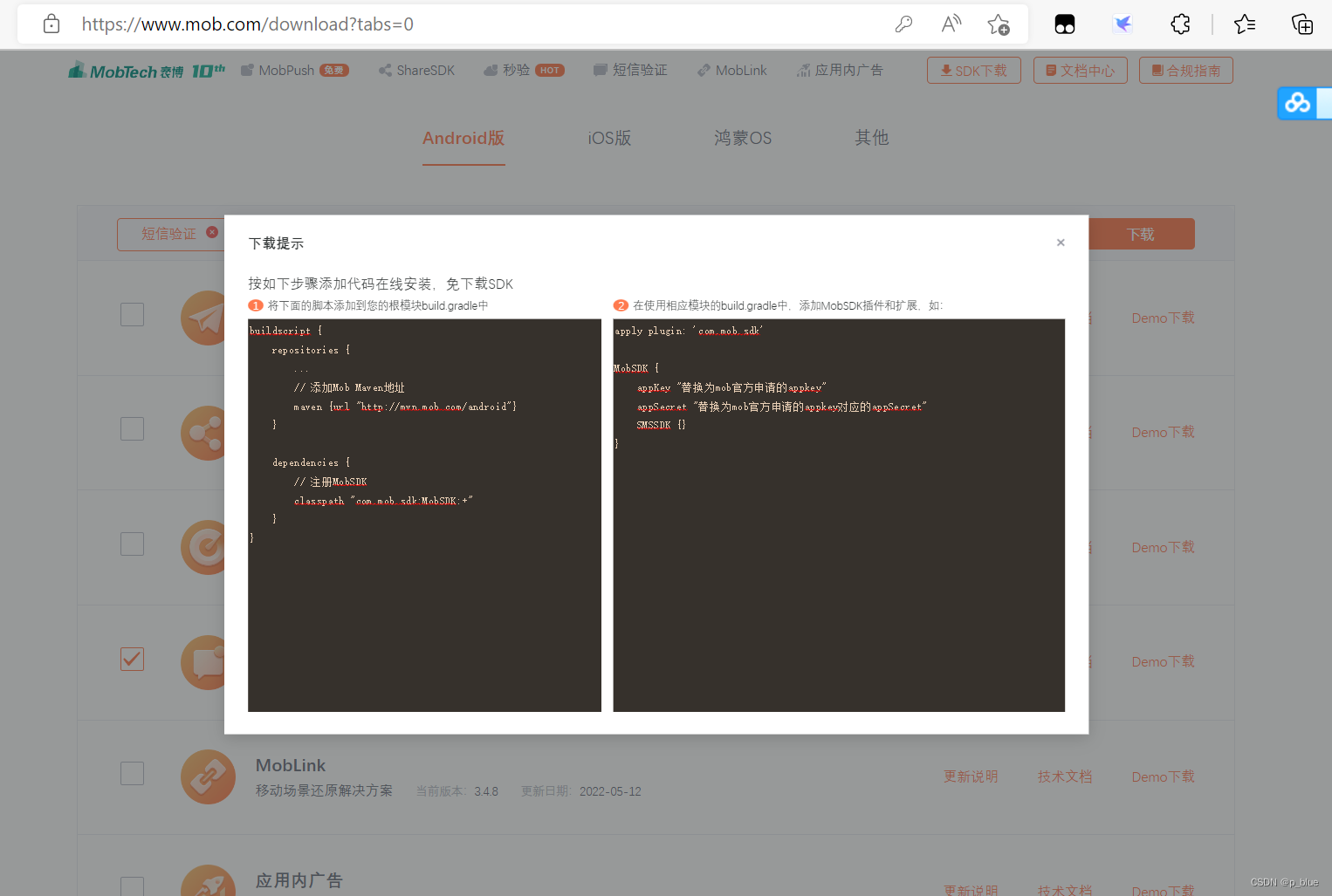Click the SMSSDK {} line in code
Image resolution: width=1332 pixels, height=896 pixels.
pyautogui.click(x=661, y=425)
